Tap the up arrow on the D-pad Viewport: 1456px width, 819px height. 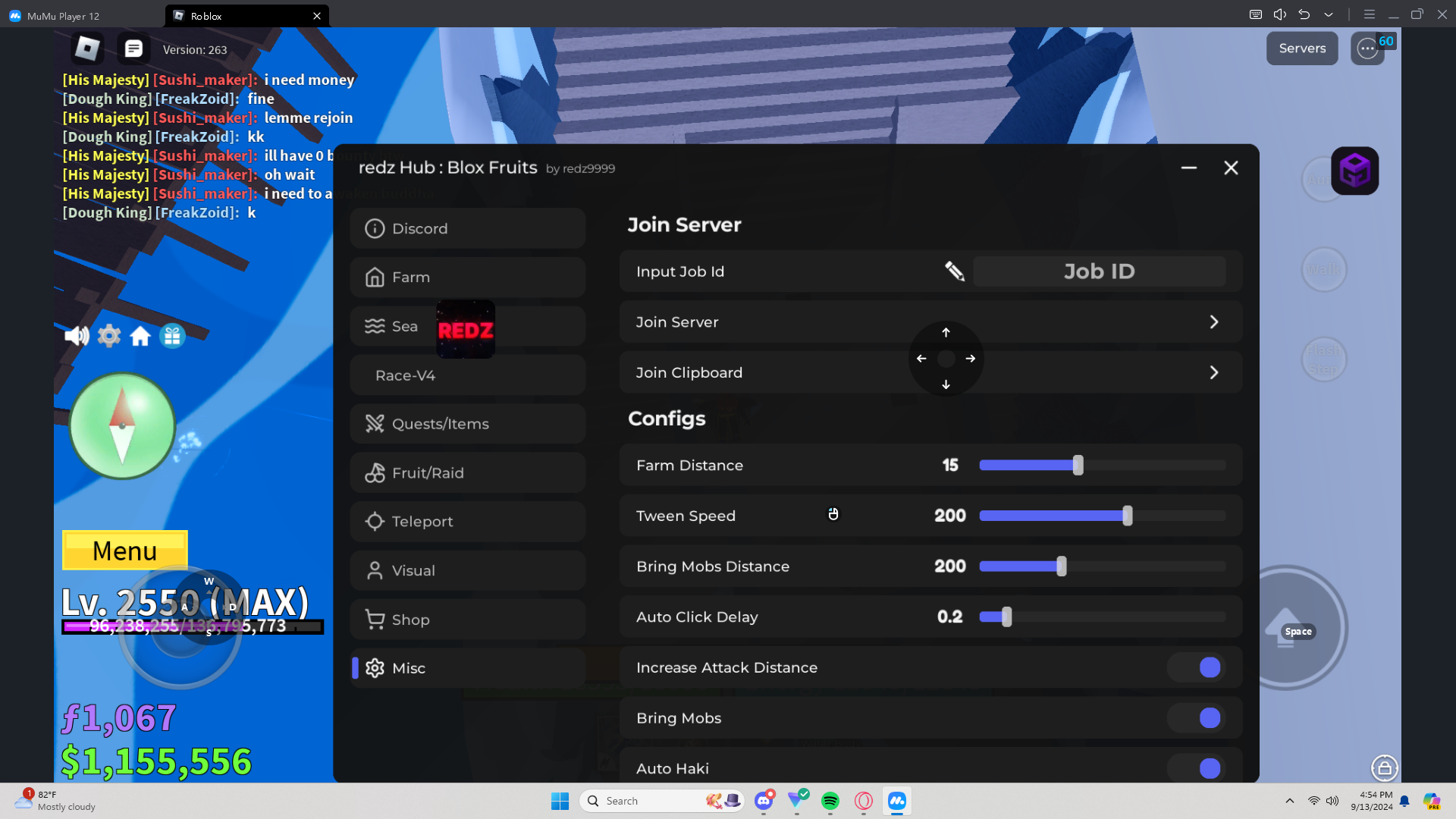946,332
